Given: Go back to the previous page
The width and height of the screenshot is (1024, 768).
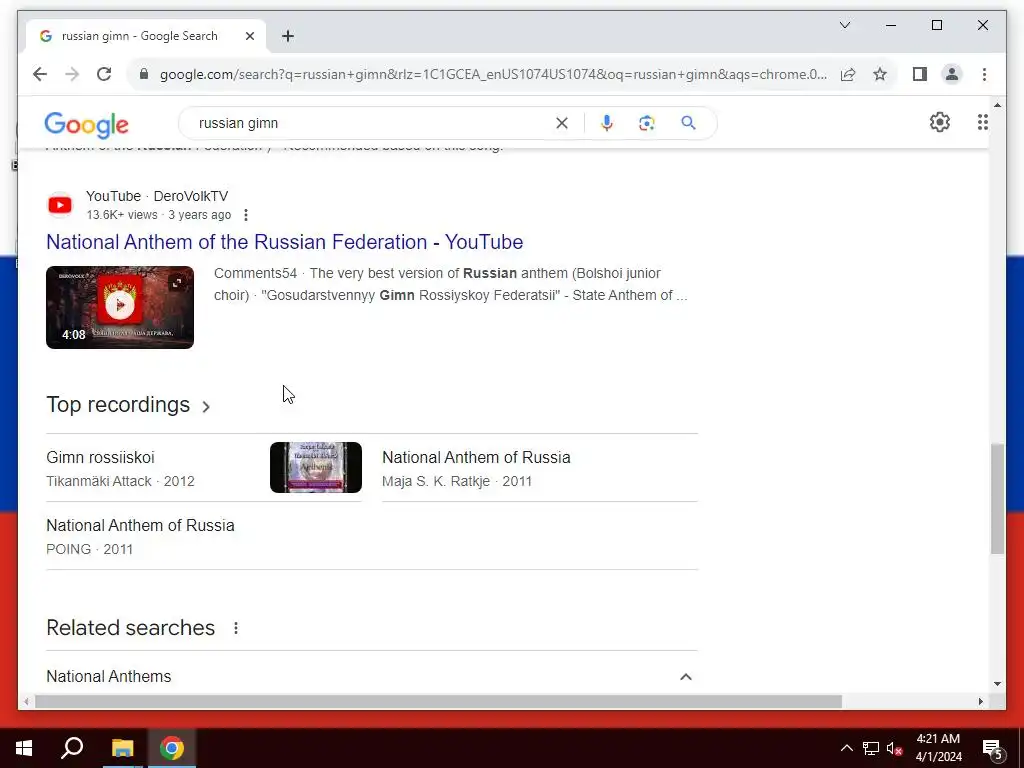Looking at the screenshot, I should 40,74.
